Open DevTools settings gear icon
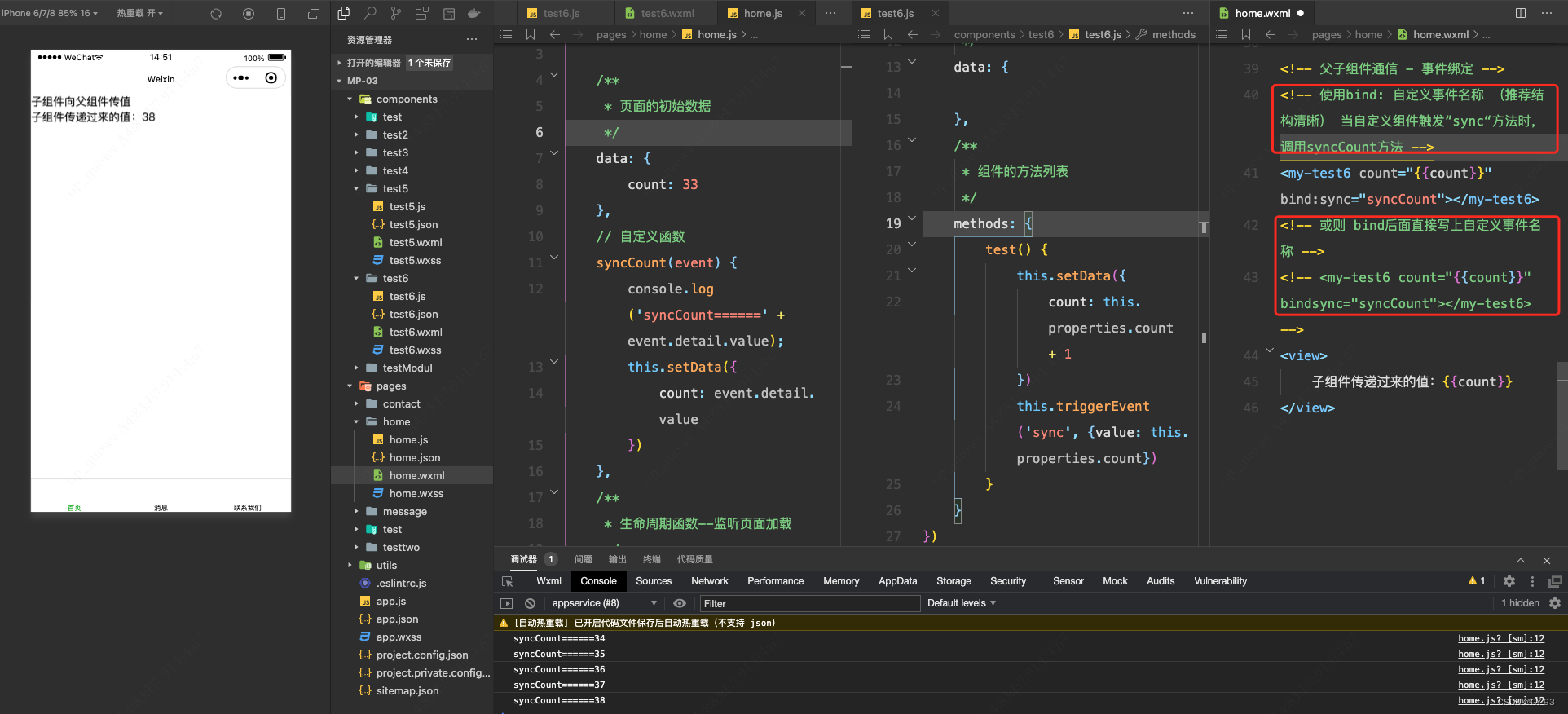 pos(1509,581)
